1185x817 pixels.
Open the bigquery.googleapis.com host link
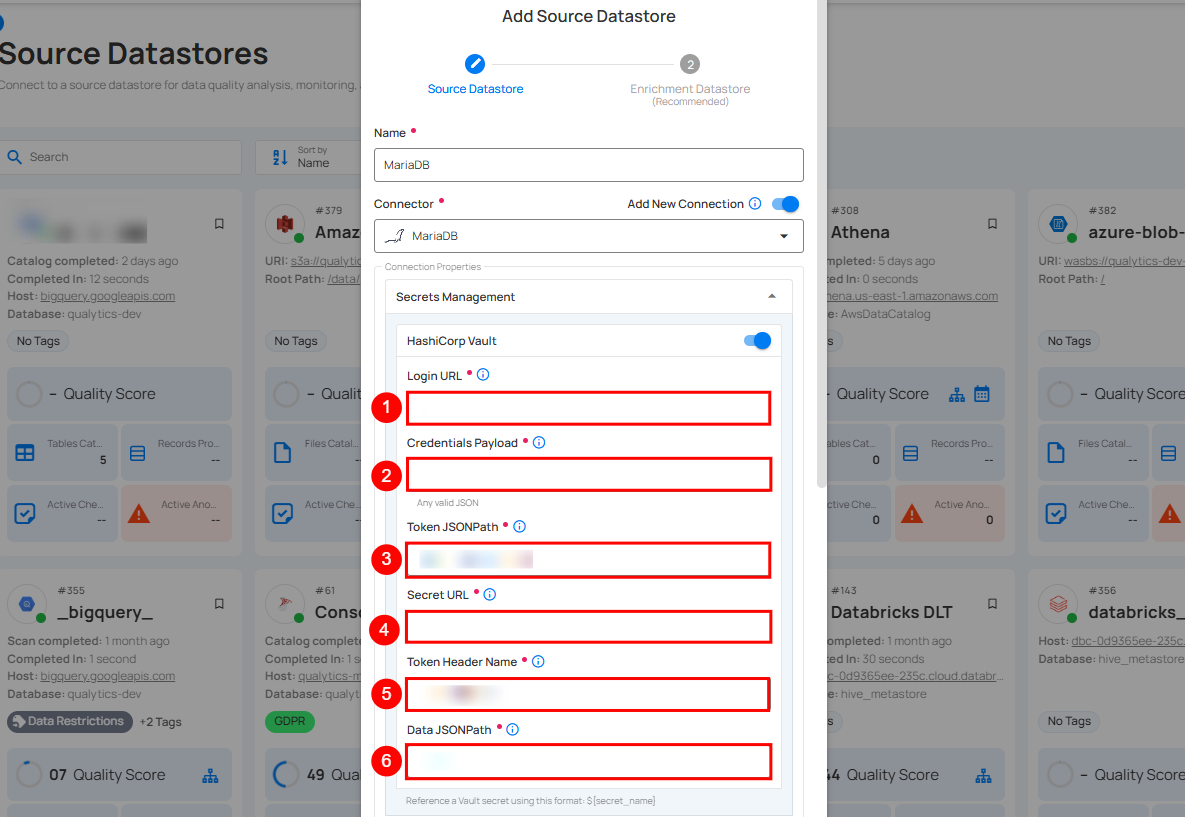click(108, 296)
